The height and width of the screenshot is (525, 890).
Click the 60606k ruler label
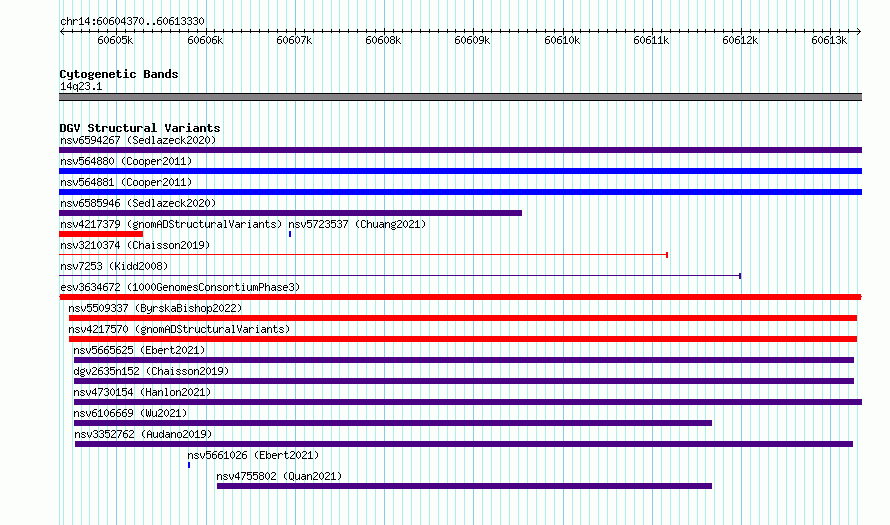(x=205, y=40)
